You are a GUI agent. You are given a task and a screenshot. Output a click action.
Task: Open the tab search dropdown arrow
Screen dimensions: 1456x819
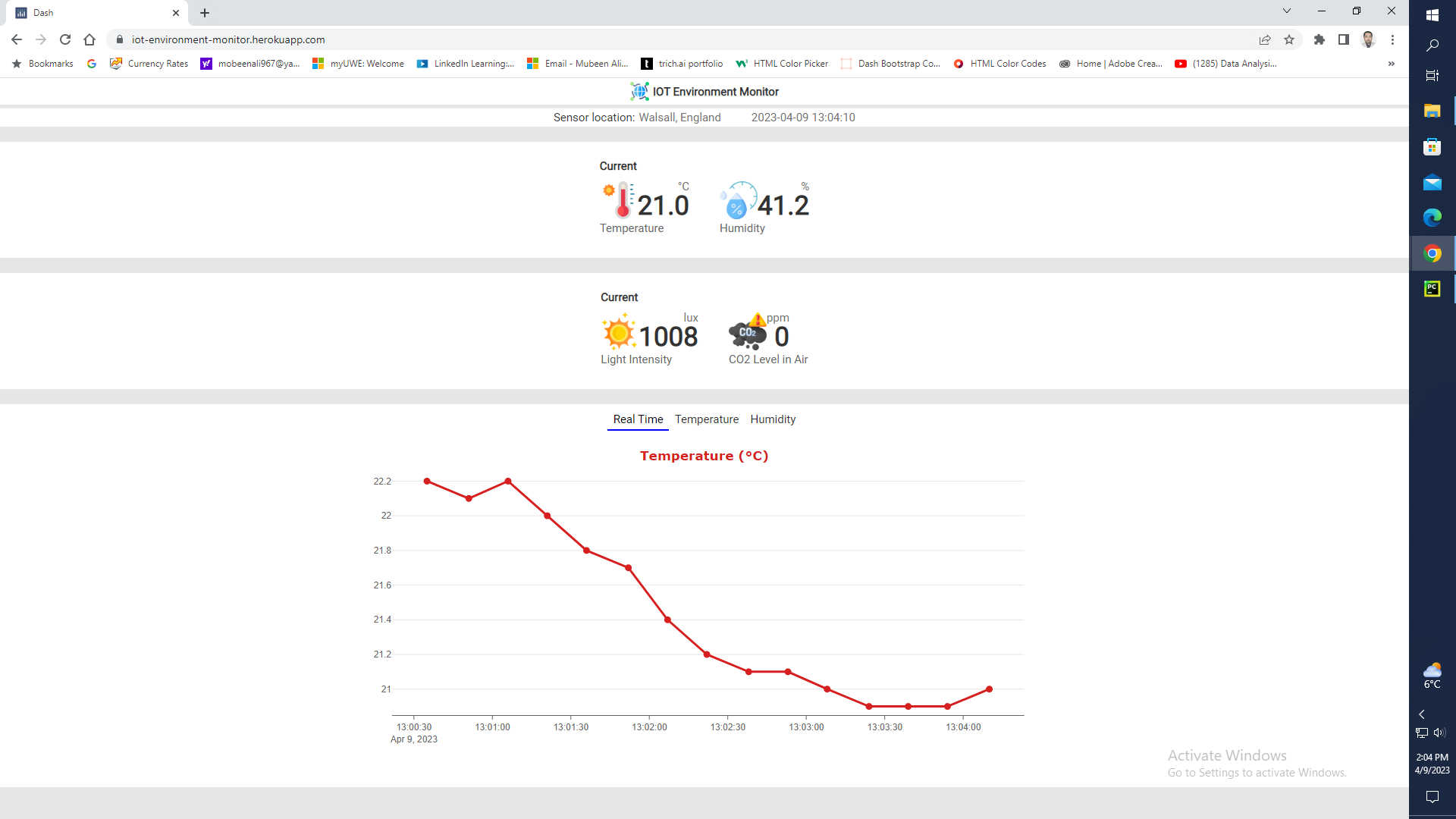point(1287,11)
